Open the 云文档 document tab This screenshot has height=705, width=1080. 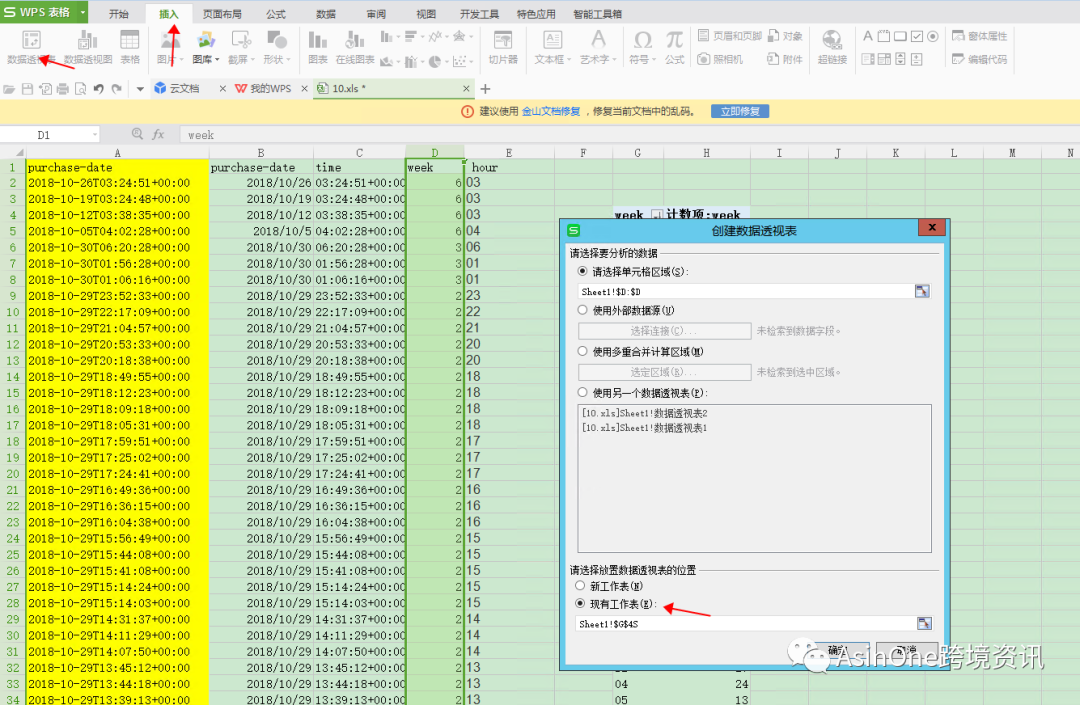184,89
